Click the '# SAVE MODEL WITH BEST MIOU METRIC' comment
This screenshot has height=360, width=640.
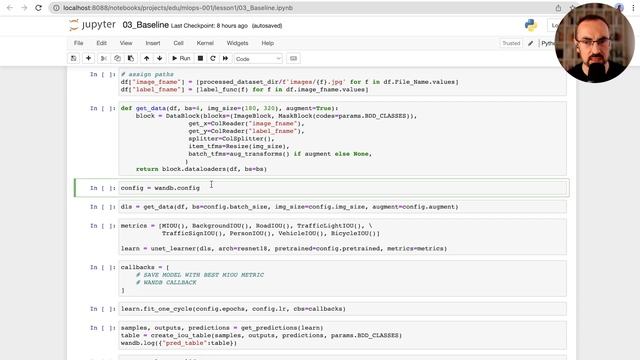coord(200,275)
